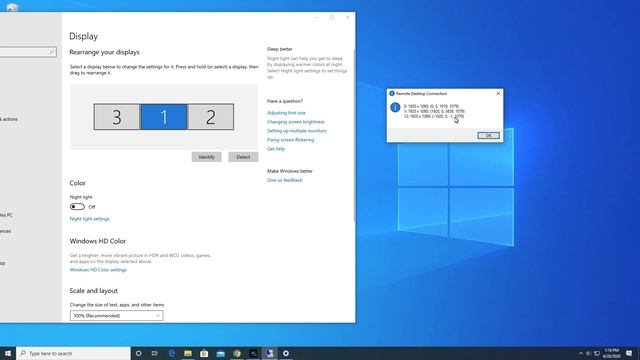Screen dimensions: 640x360
Task: Open the Adjusting font size help link
Action: 286,113
